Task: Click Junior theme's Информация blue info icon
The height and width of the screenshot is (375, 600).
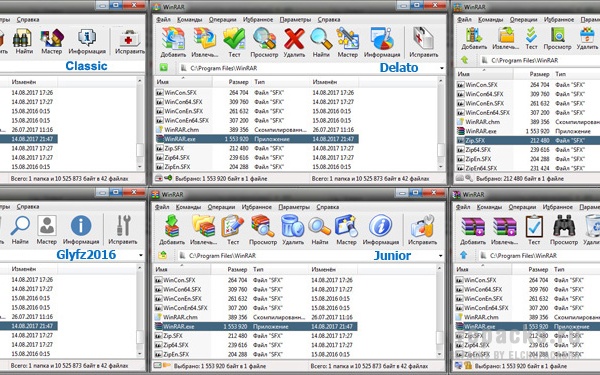Action: point(380,226)
